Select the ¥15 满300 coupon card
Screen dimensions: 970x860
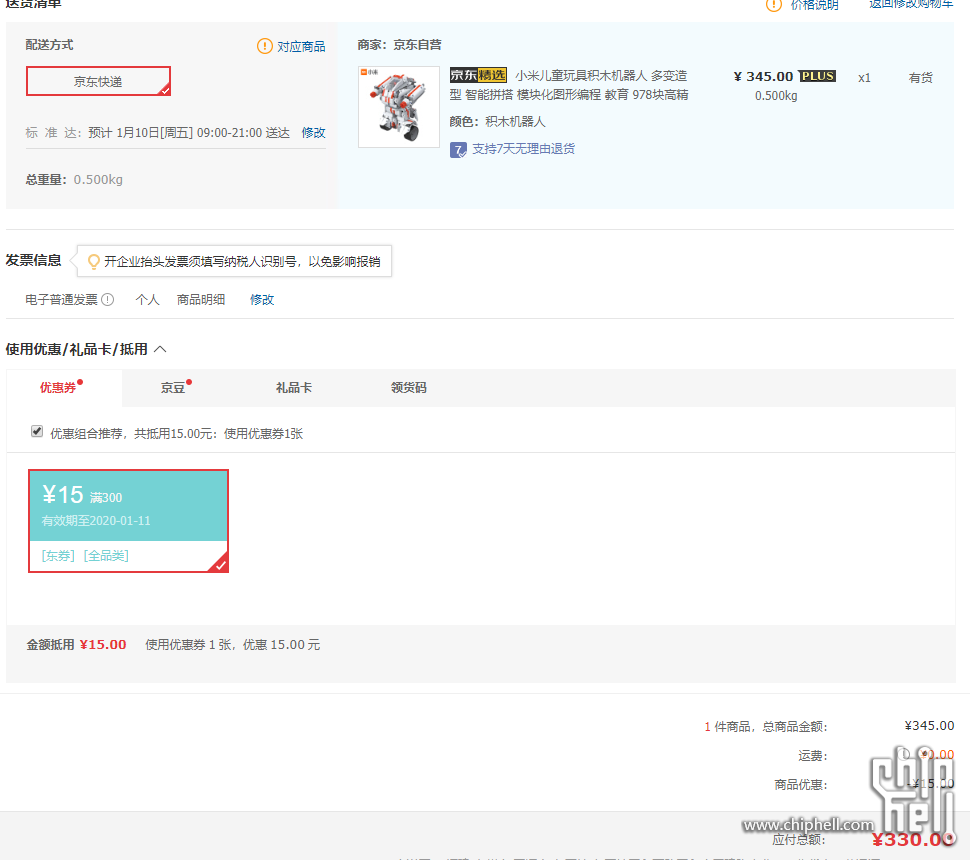coord(129,521)
